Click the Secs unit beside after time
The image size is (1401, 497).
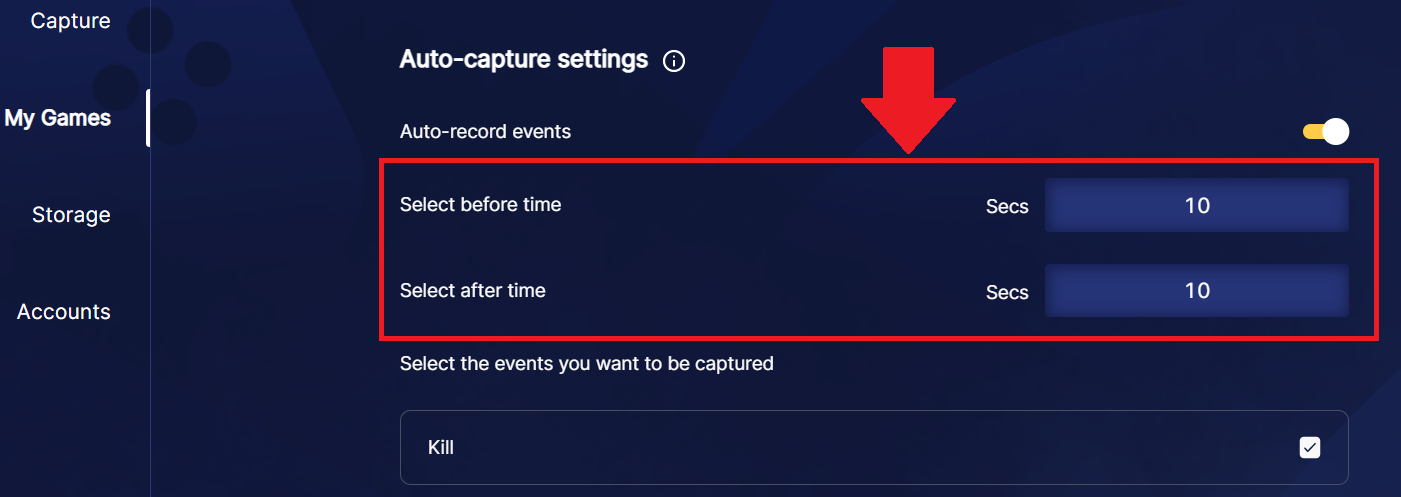point(1006,292)
